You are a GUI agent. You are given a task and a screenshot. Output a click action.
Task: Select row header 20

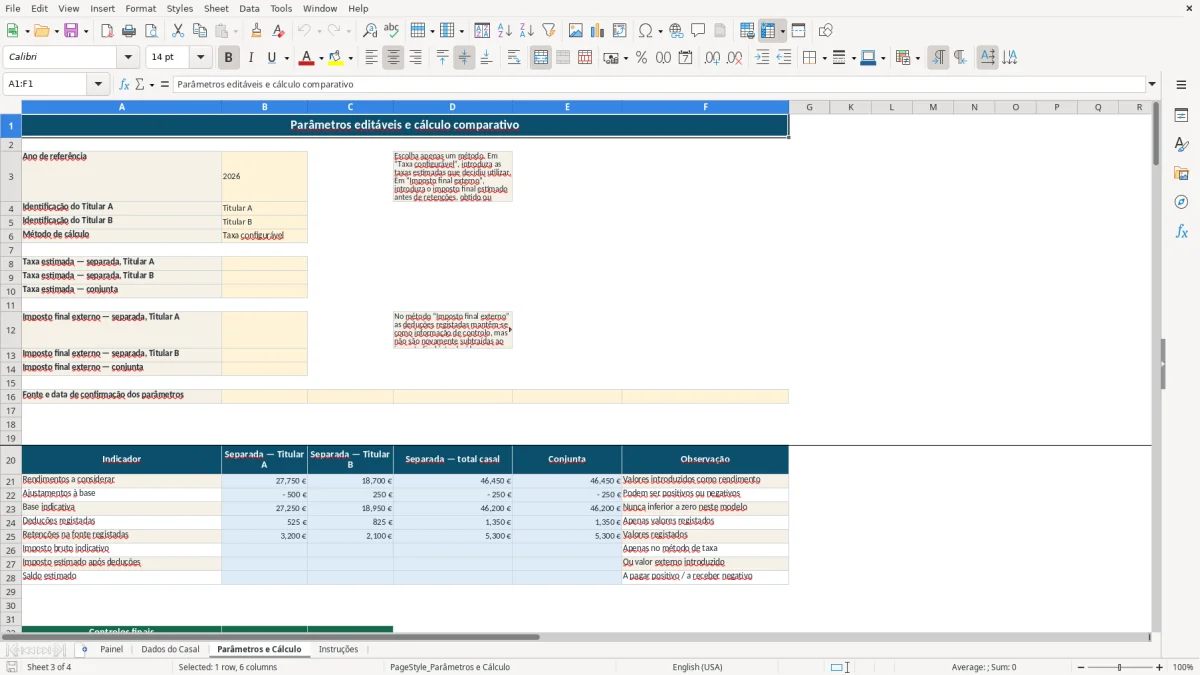(x=11, y=460)
